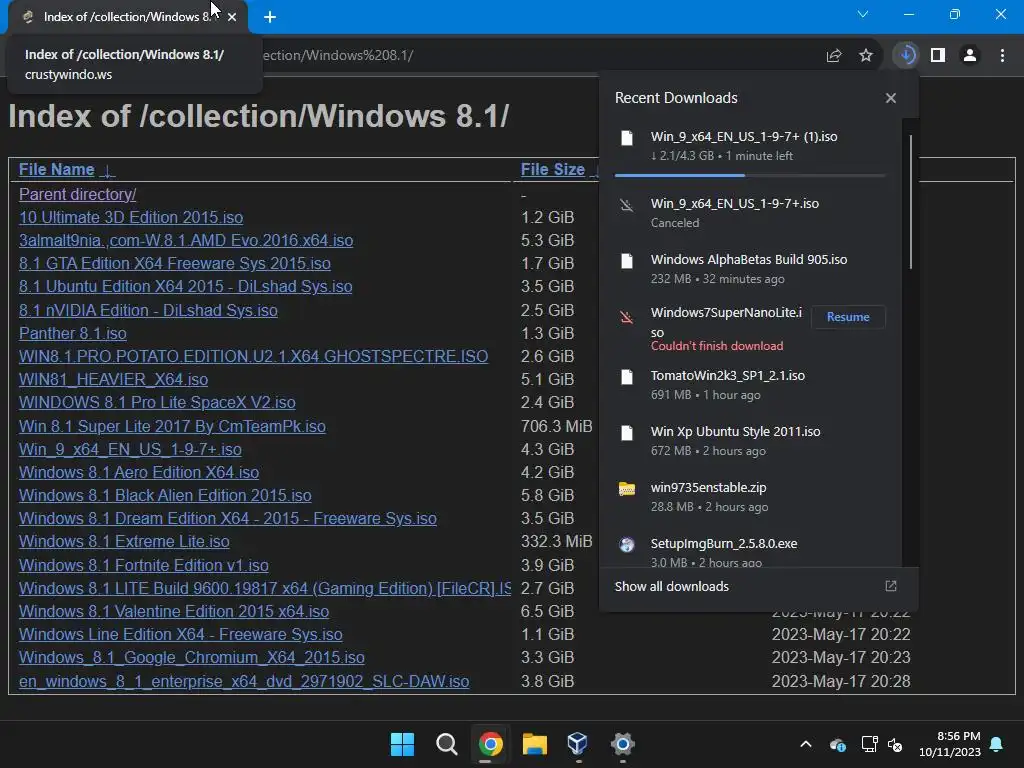Open muted volume icon in system tray
Viewport: 1024px width, 768px height.
point(895,744)
